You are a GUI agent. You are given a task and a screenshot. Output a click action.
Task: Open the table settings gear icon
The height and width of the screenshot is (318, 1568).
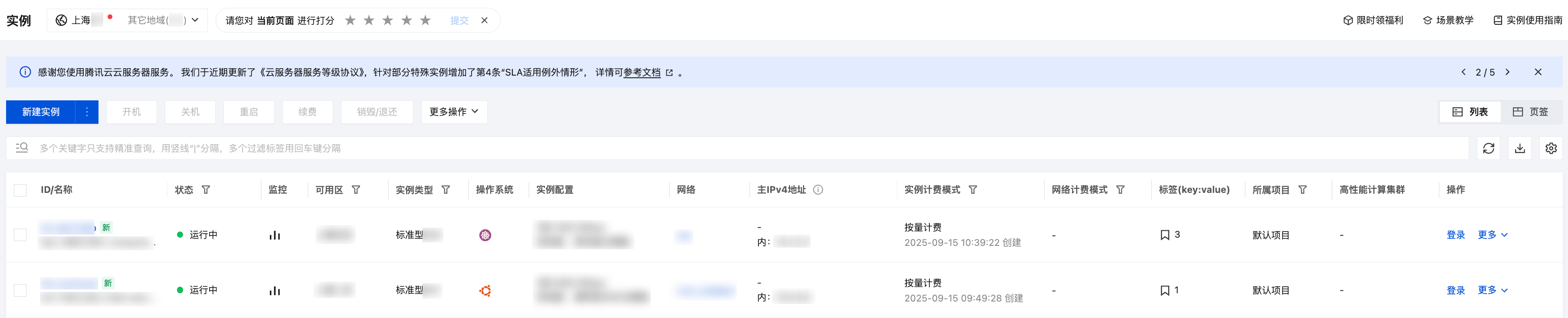[1550, 148]
